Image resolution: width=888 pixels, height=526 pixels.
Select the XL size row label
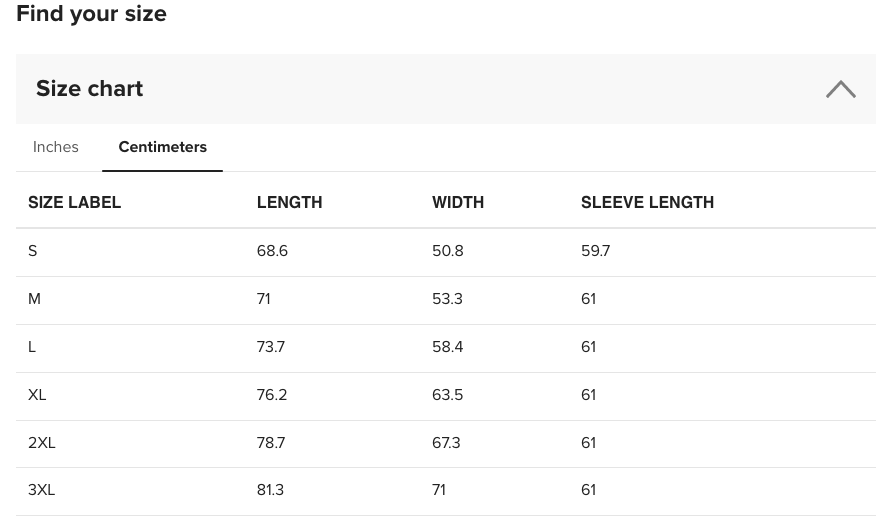coord(37,395)
